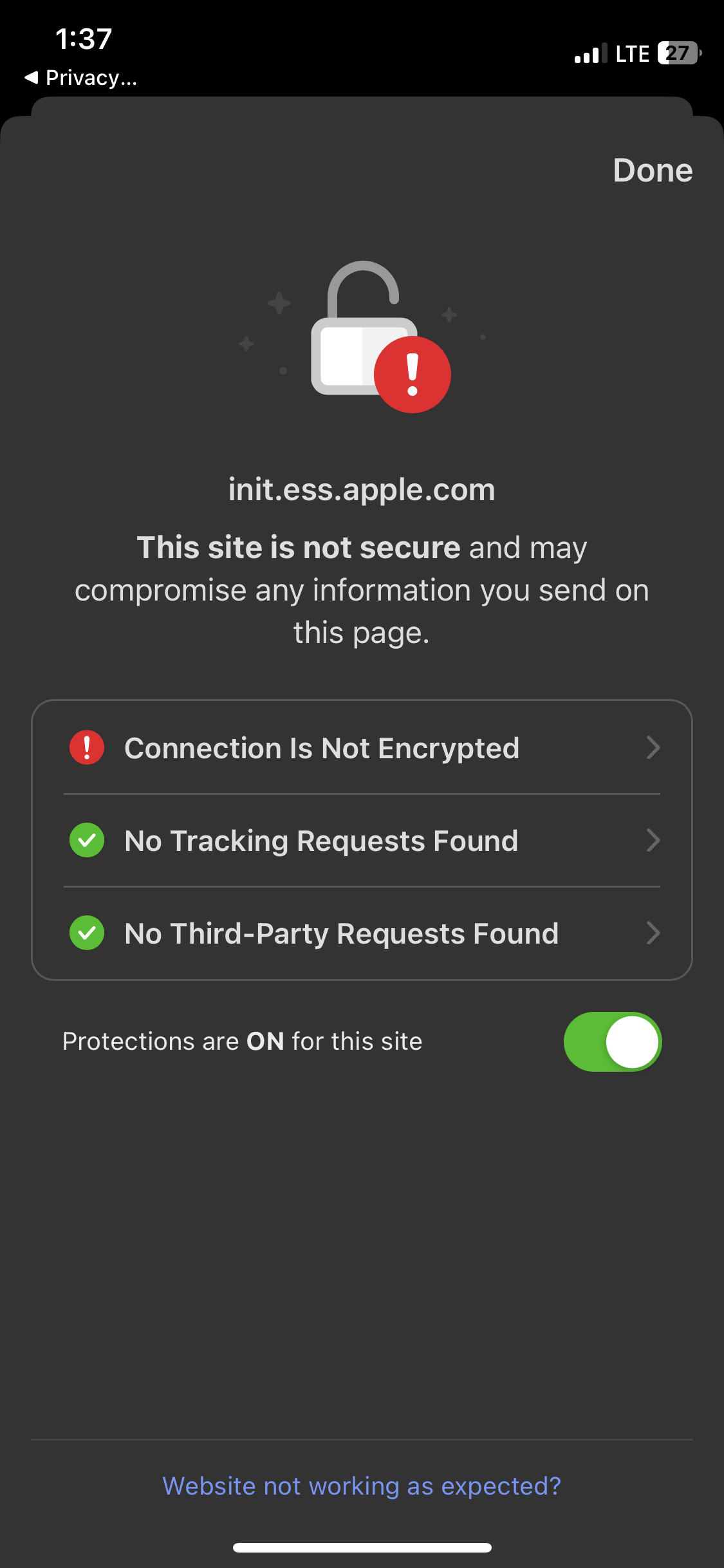The width and height of the screenshot is (724, 1568).
Task: Tap the clock showing 1:37
Action: coord(84,39)
